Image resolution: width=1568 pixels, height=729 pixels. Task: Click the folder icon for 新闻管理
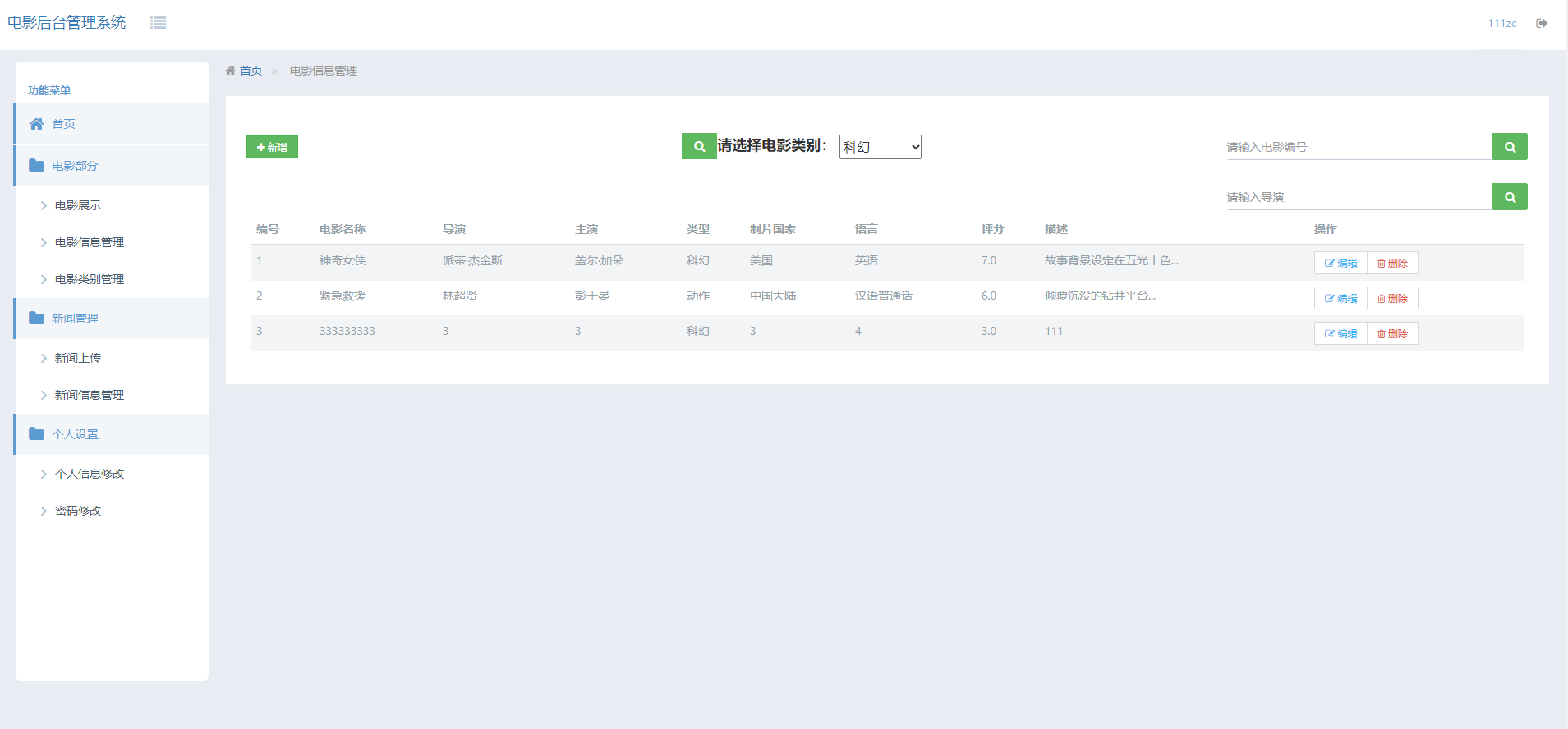36,319
